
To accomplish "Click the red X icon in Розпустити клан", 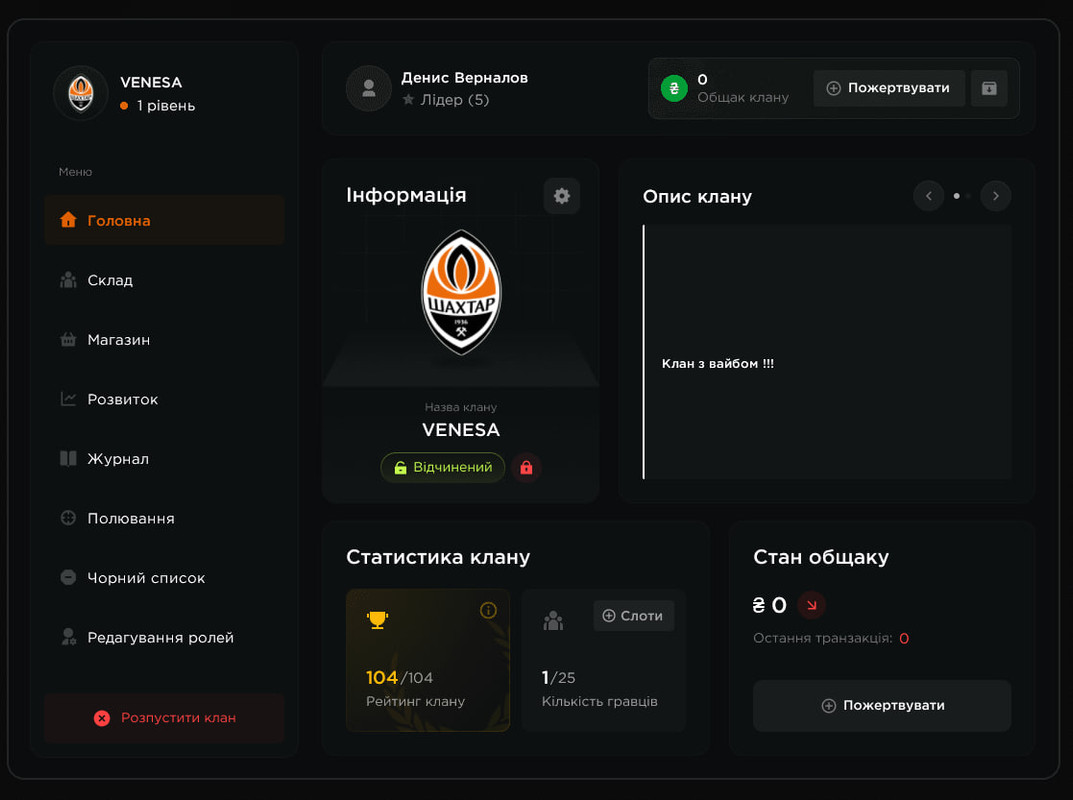I will [x=102, y=718].
